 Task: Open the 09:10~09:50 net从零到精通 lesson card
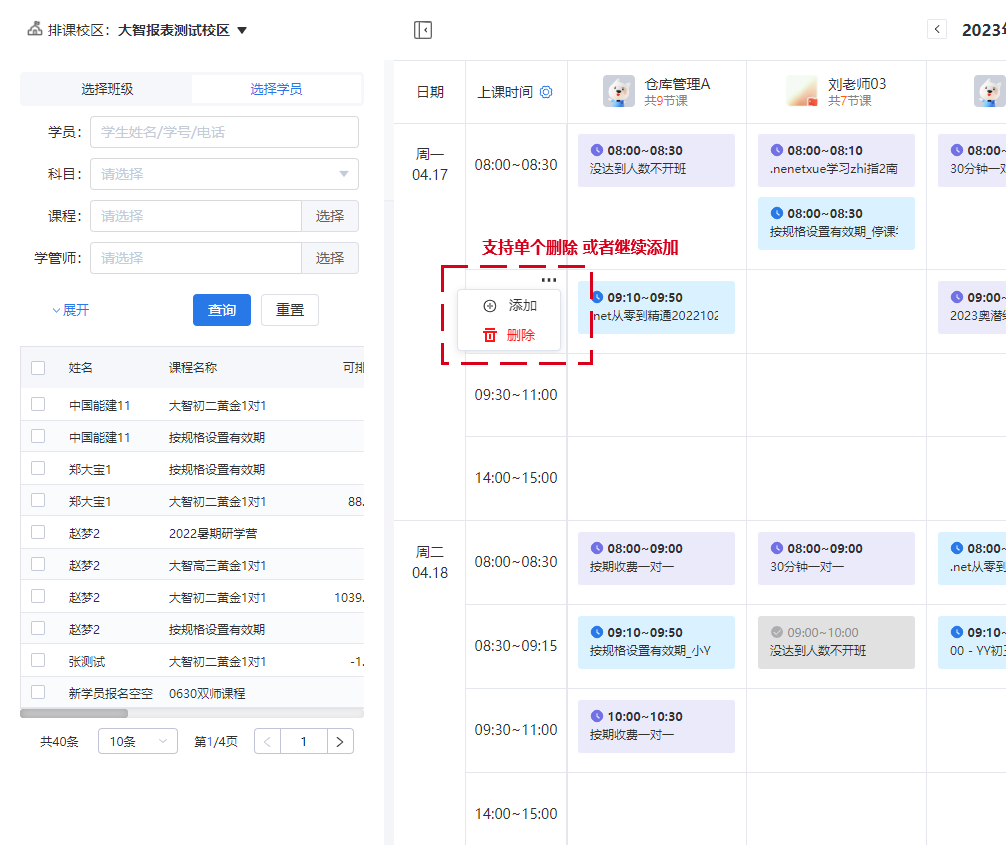[x=656, y=307]
